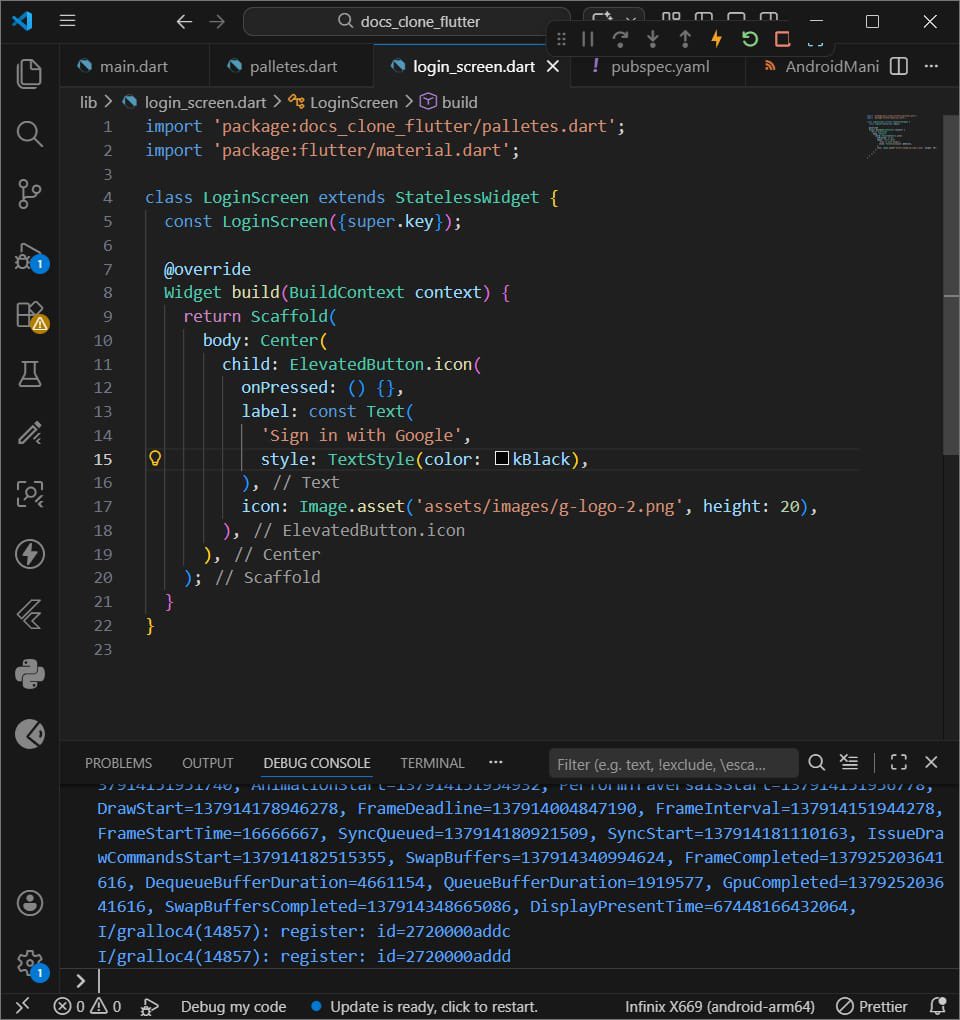Open the Accounts menu in activity bar
This screenshot has height=1020, width=960.
point(29,902)
